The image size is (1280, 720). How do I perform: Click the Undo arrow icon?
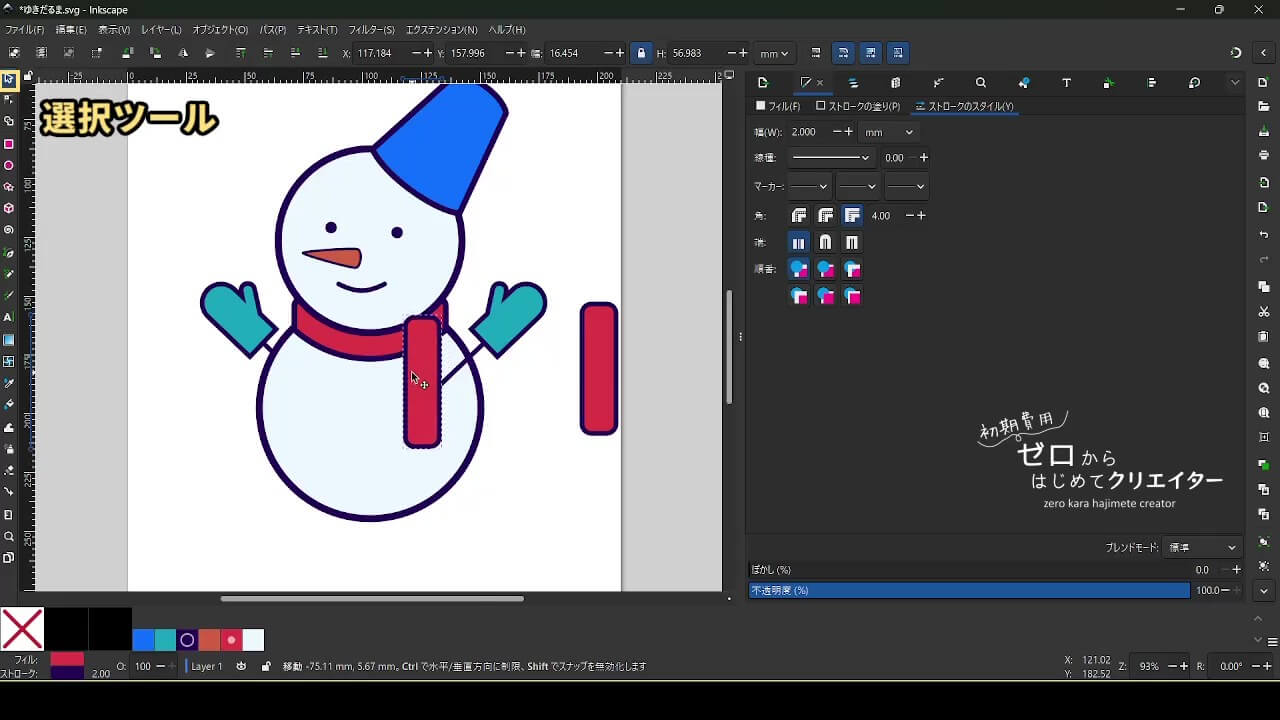[x=1264, y=235]
